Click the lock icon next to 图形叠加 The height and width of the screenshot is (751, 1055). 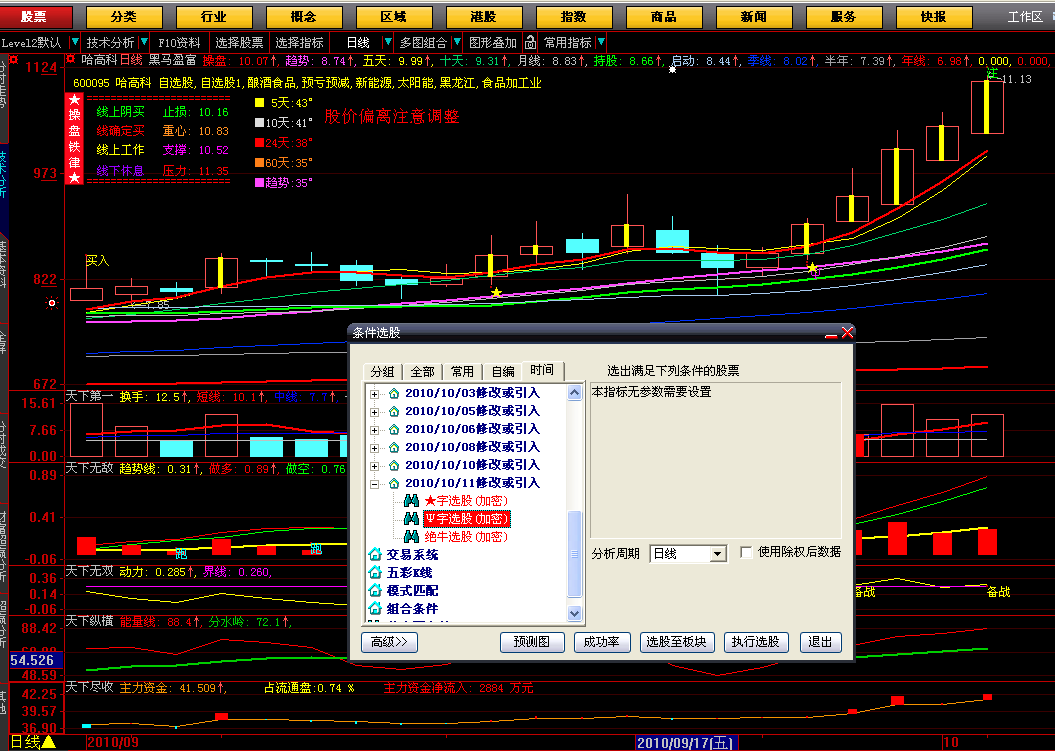click(x=530, y=43)
